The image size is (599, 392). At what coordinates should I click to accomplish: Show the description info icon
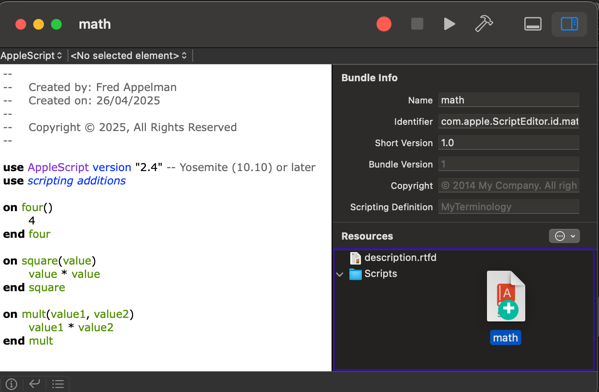(11, 384)
